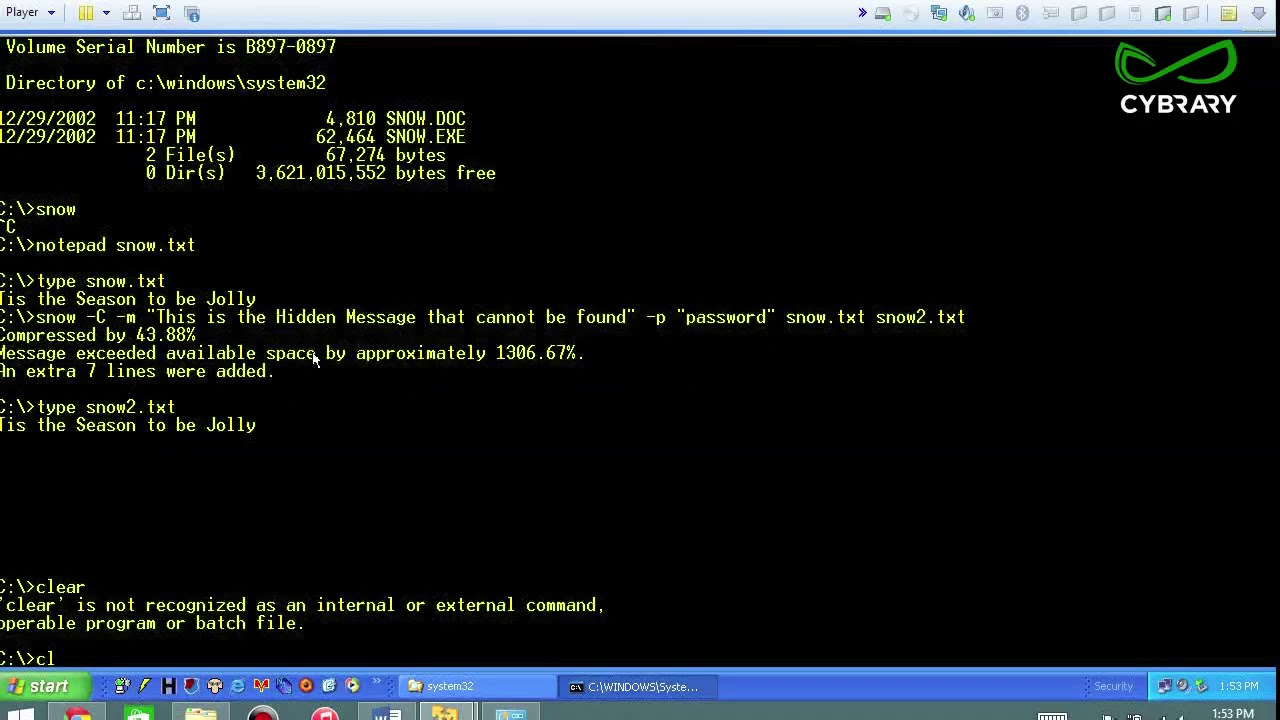The width and height of the screenshot is (1280, 720).
Task: Open the Player menu
Action: [29, 12]
